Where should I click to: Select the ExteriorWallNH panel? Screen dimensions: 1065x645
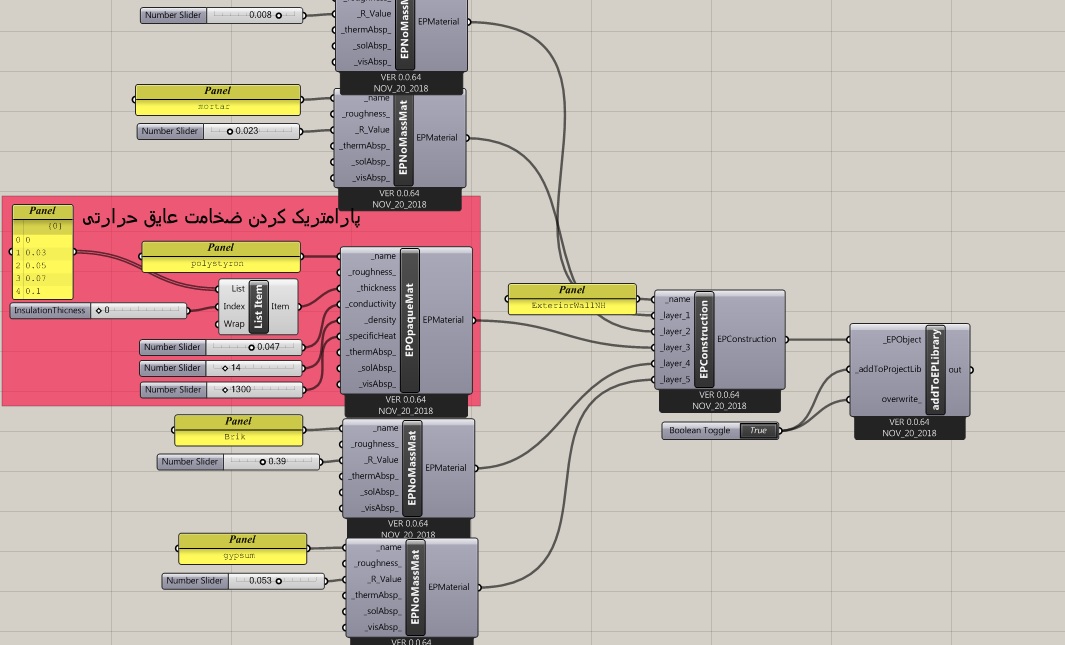[572, 299]
